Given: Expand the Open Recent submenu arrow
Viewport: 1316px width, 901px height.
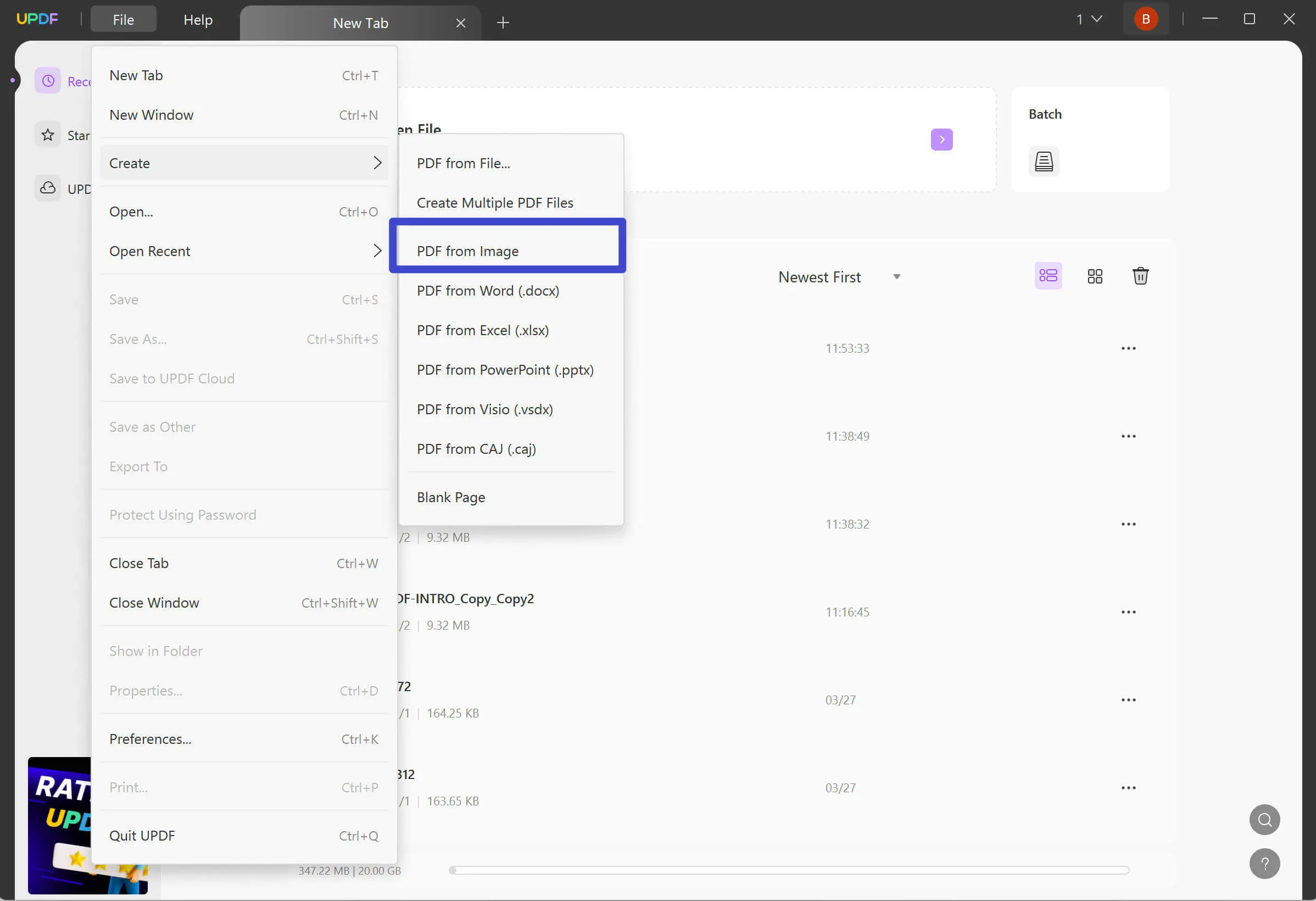Looking at the screenshot, I should tap(378, 250).
